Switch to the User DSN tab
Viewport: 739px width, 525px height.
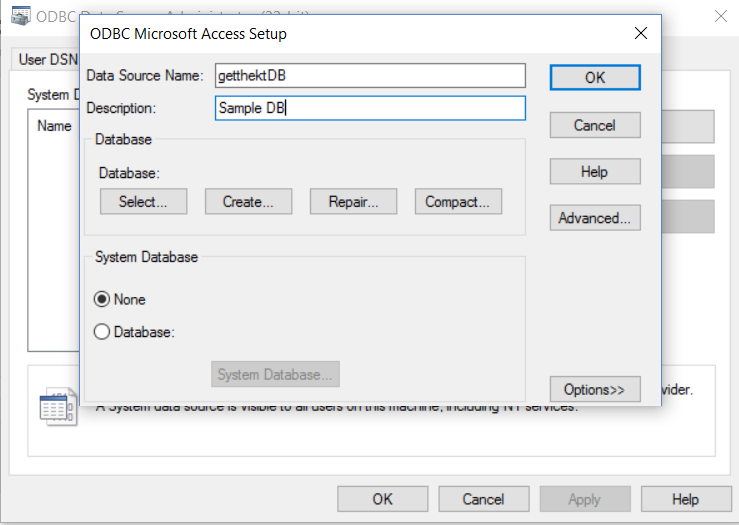tap(48, 59)
